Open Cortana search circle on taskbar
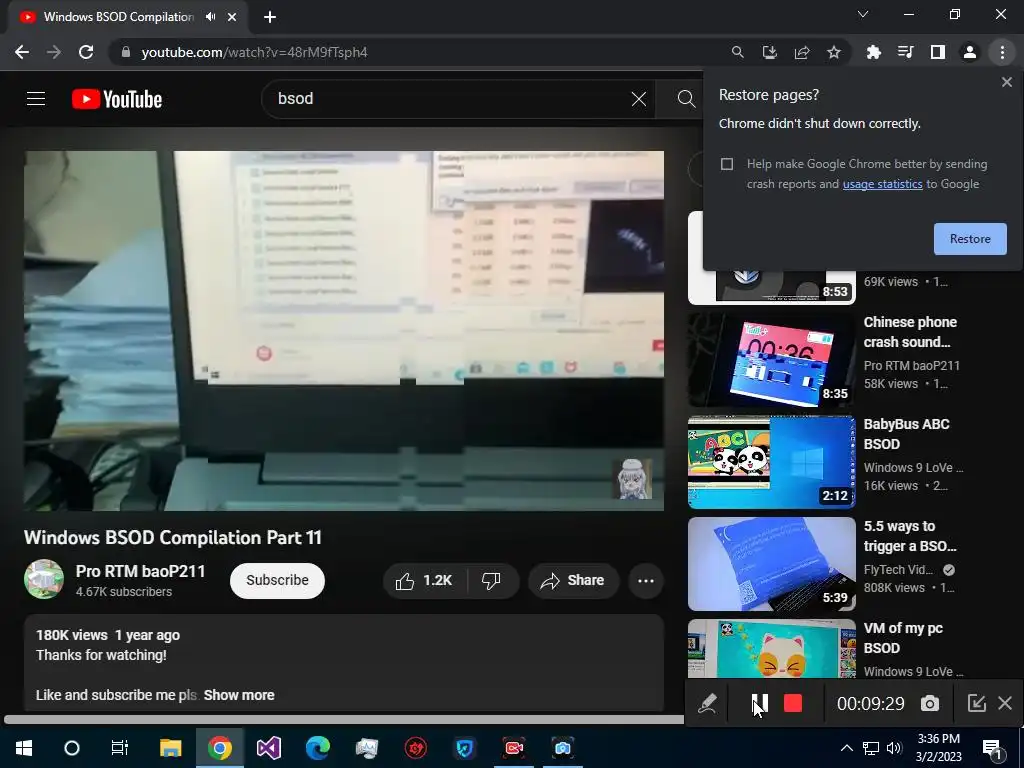This screenshot has height=768, width=1024. pos(72,748)
